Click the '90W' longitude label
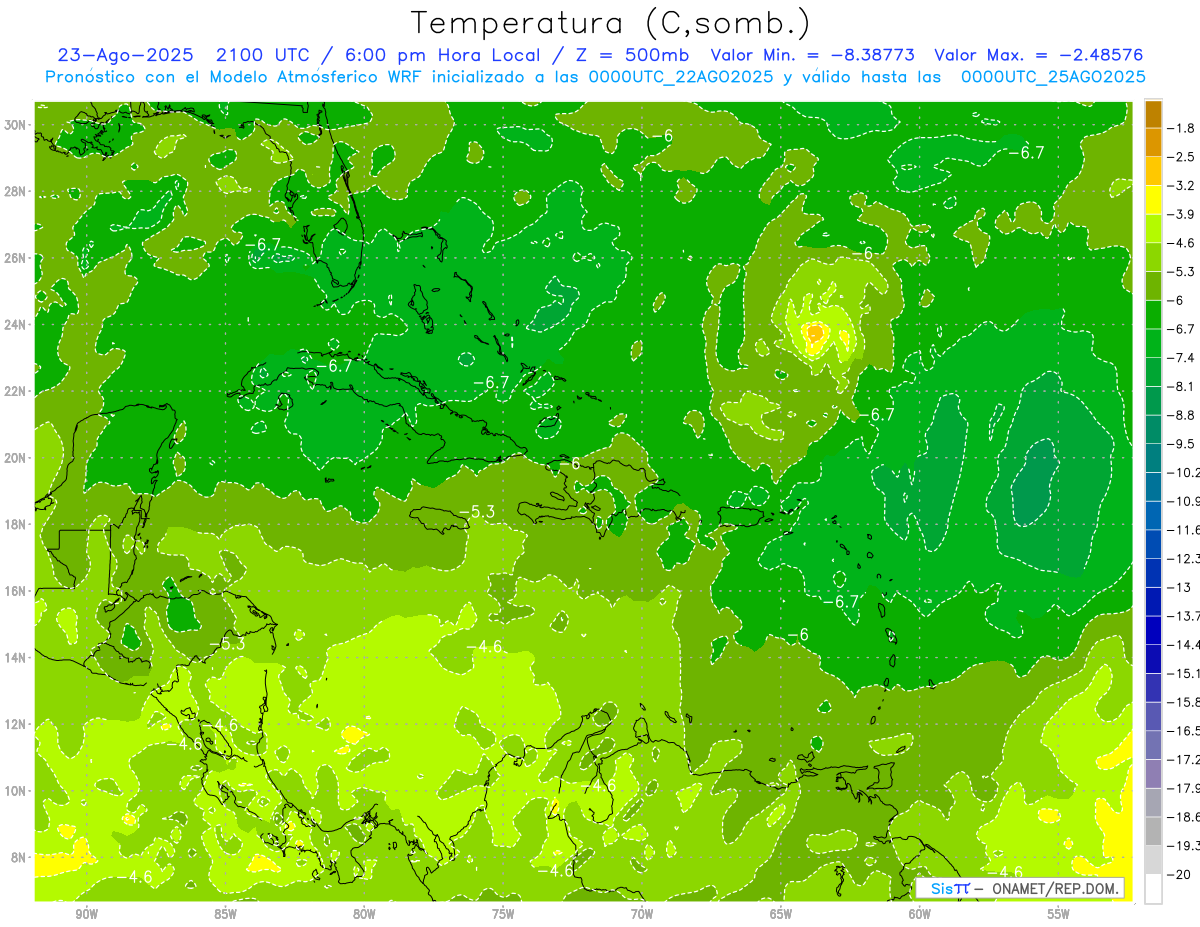 tap(86, 914)
